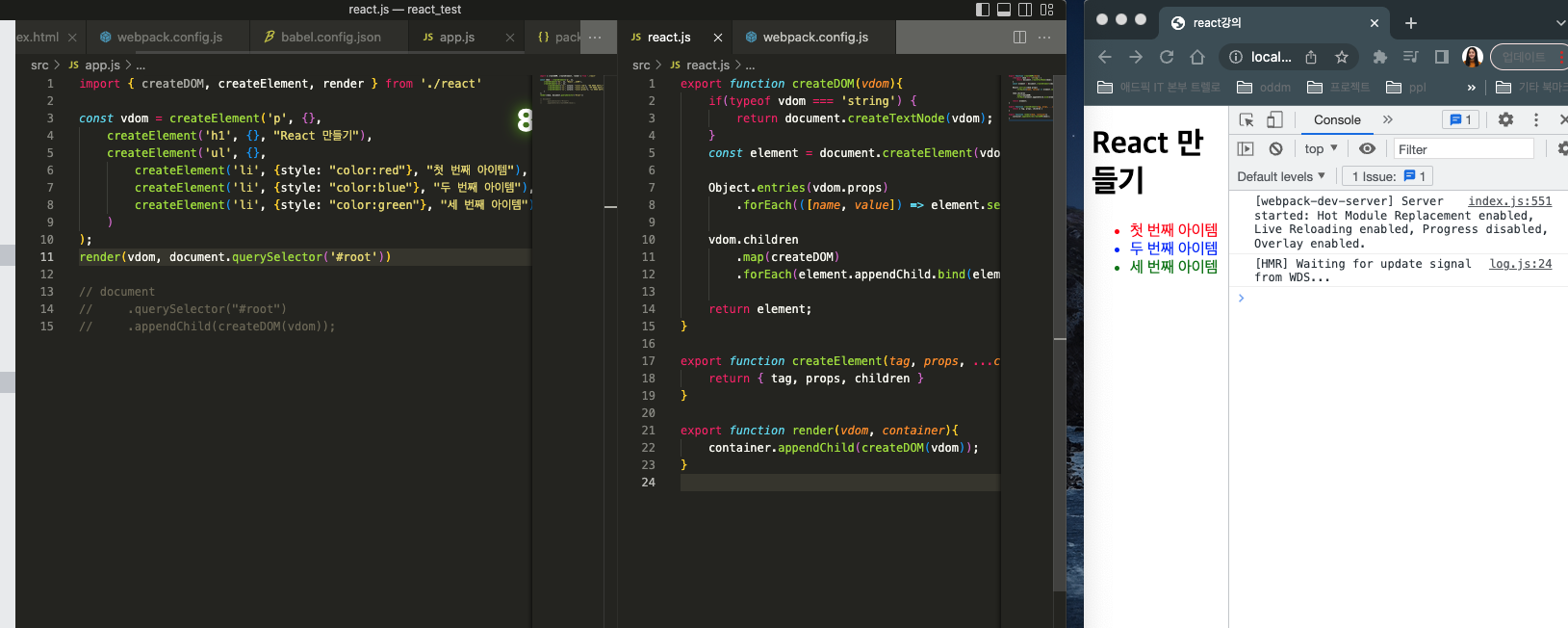View site information icon in address bar
This screenshot has width=1568, height=628.
tap(1236, 57)
